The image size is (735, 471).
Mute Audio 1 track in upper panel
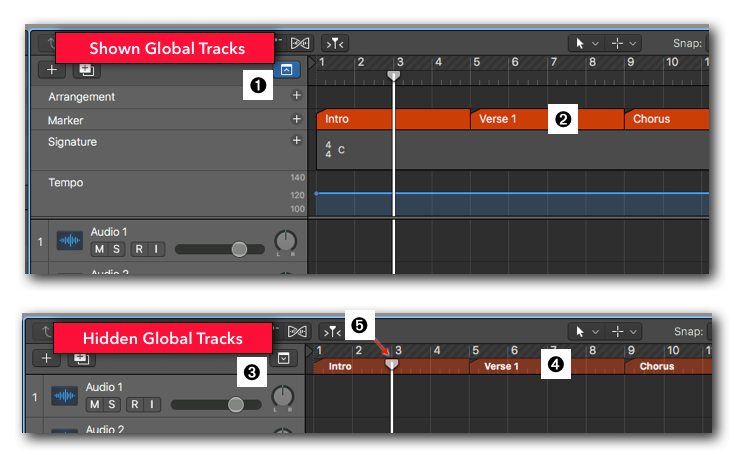(99, 249)
